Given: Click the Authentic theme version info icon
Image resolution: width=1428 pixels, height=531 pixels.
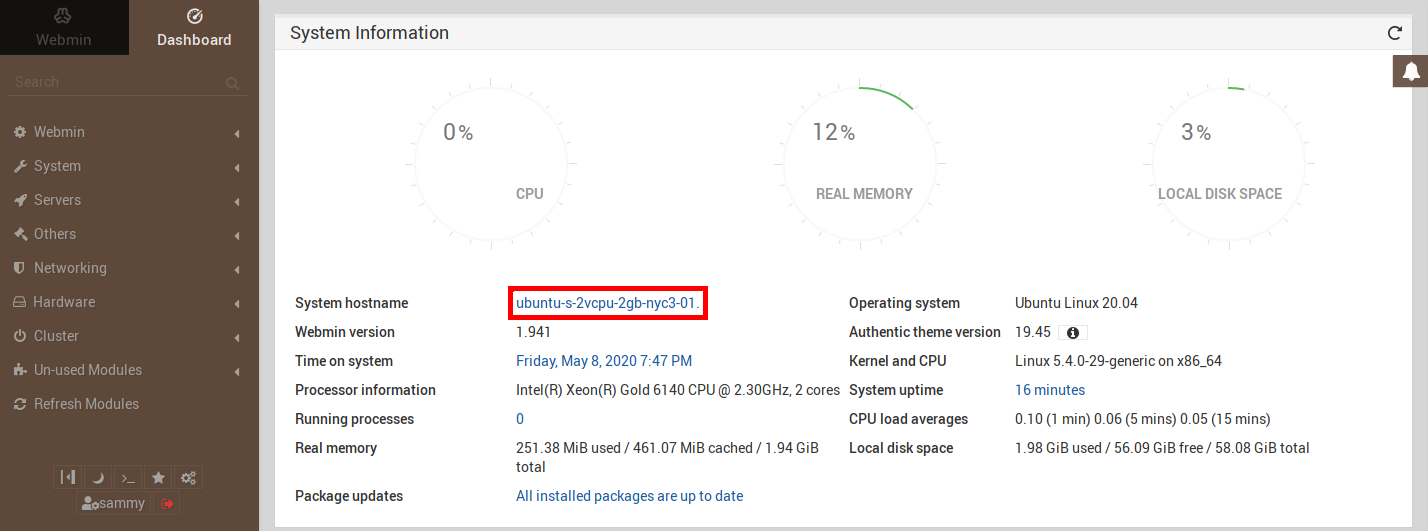Looking at the screenshot, I should click(1072, 332).
